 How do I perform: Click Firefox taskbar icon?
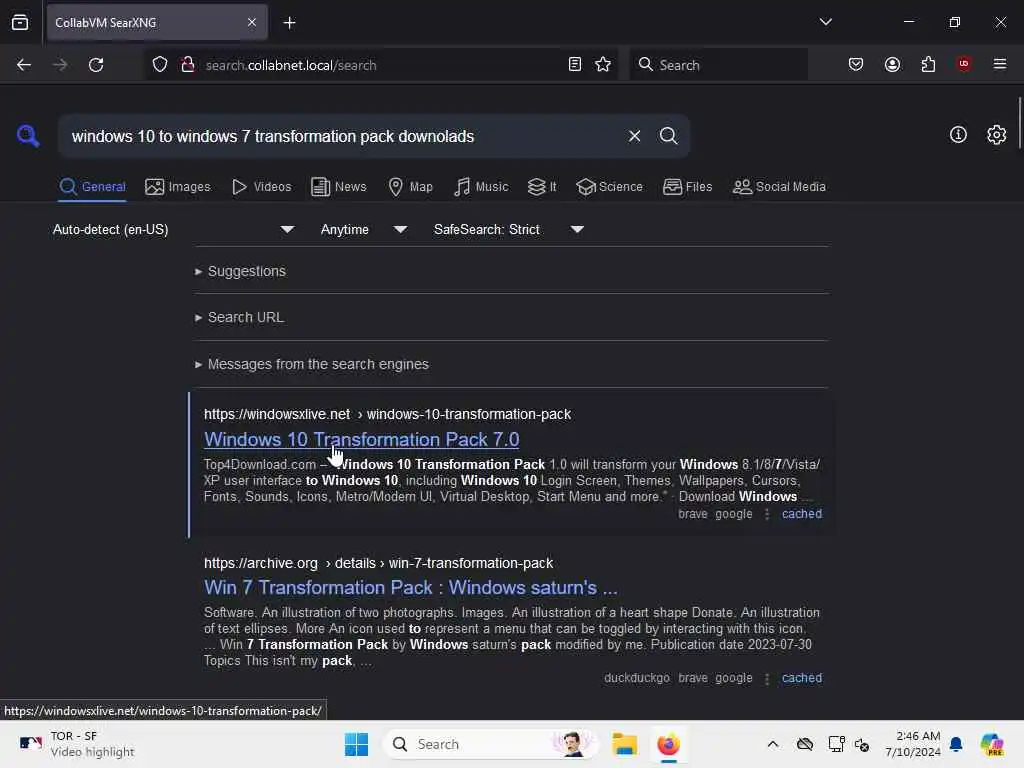(668, 744)
